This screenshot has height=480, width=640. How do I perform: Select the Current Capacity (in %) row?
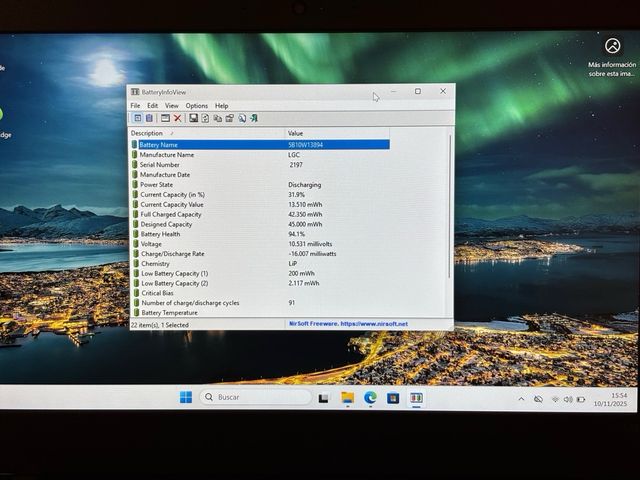[260, 195]
